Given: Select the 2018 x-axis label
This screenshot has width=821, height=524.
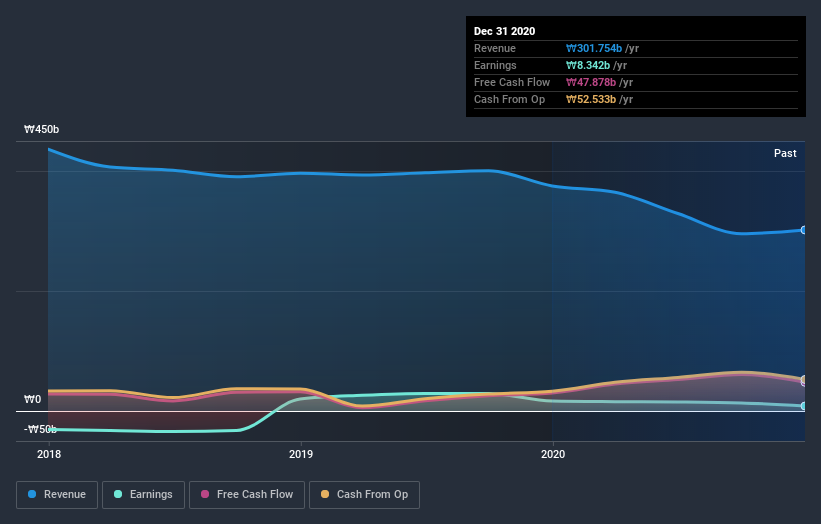Looking at the screenshot, I should click(x=49, y=454).
